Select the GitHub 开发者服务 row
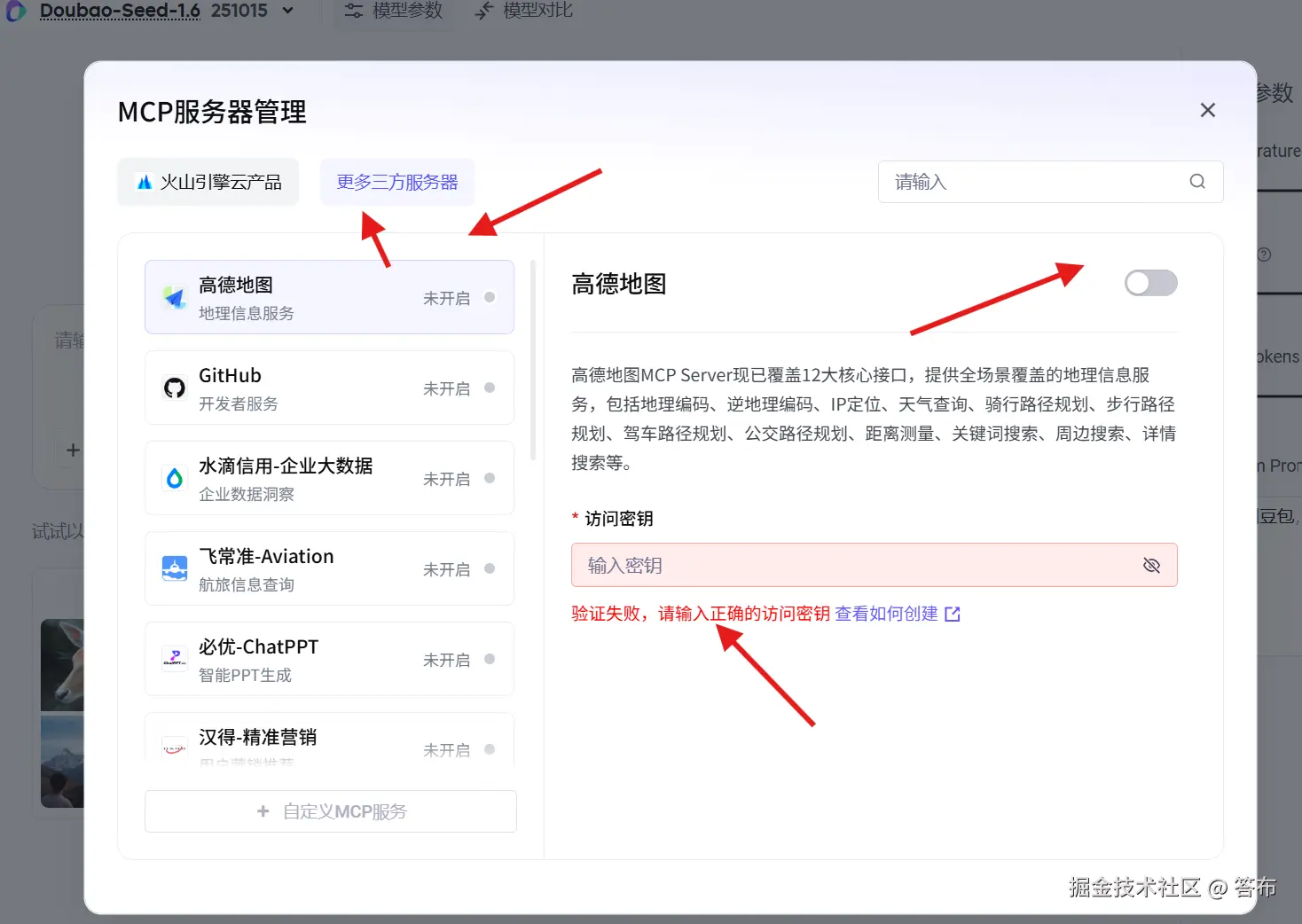The width and height of the screenshot is (1302, 924). point(329,388)
